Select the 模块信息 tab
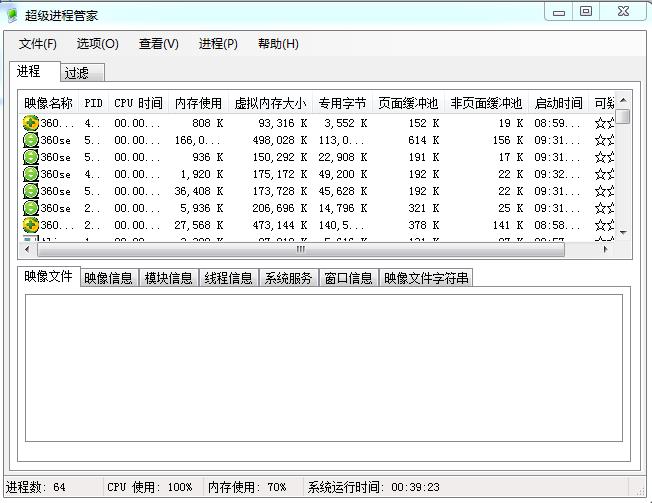The height and width of the screenshot is (503, 652). point(168,278)
